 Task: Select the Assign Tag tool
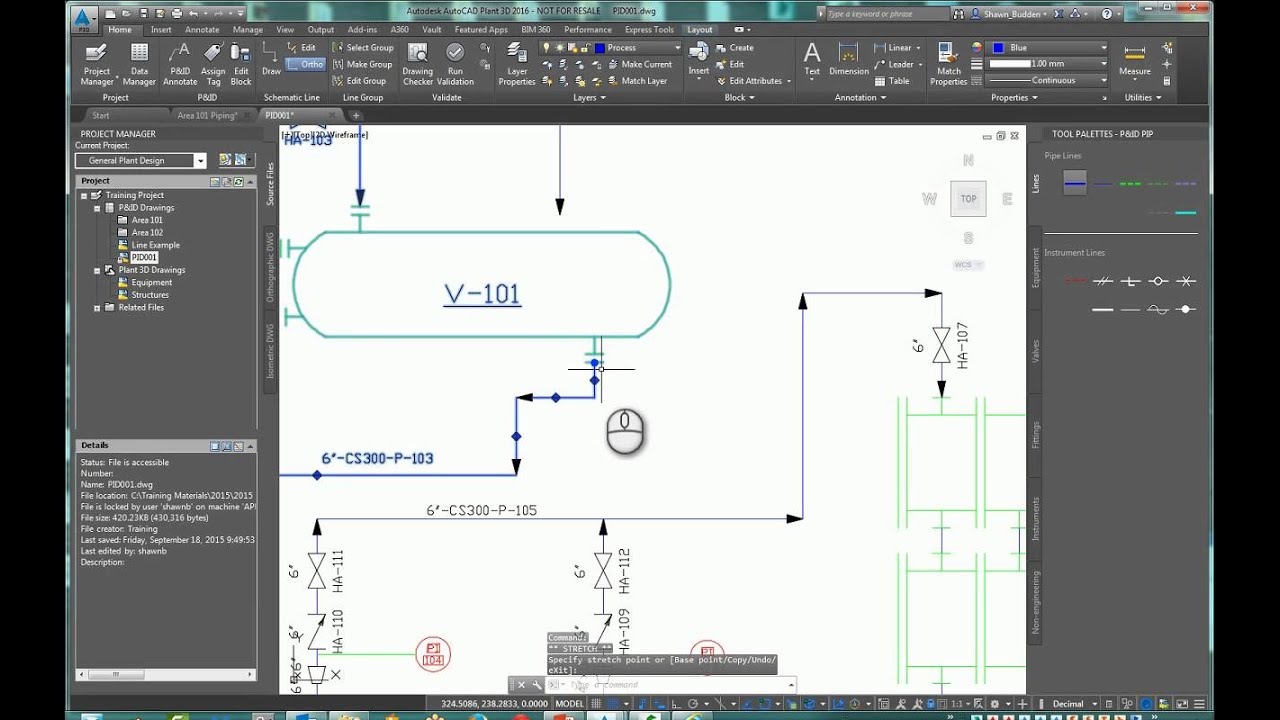click(x=212, y=64)
